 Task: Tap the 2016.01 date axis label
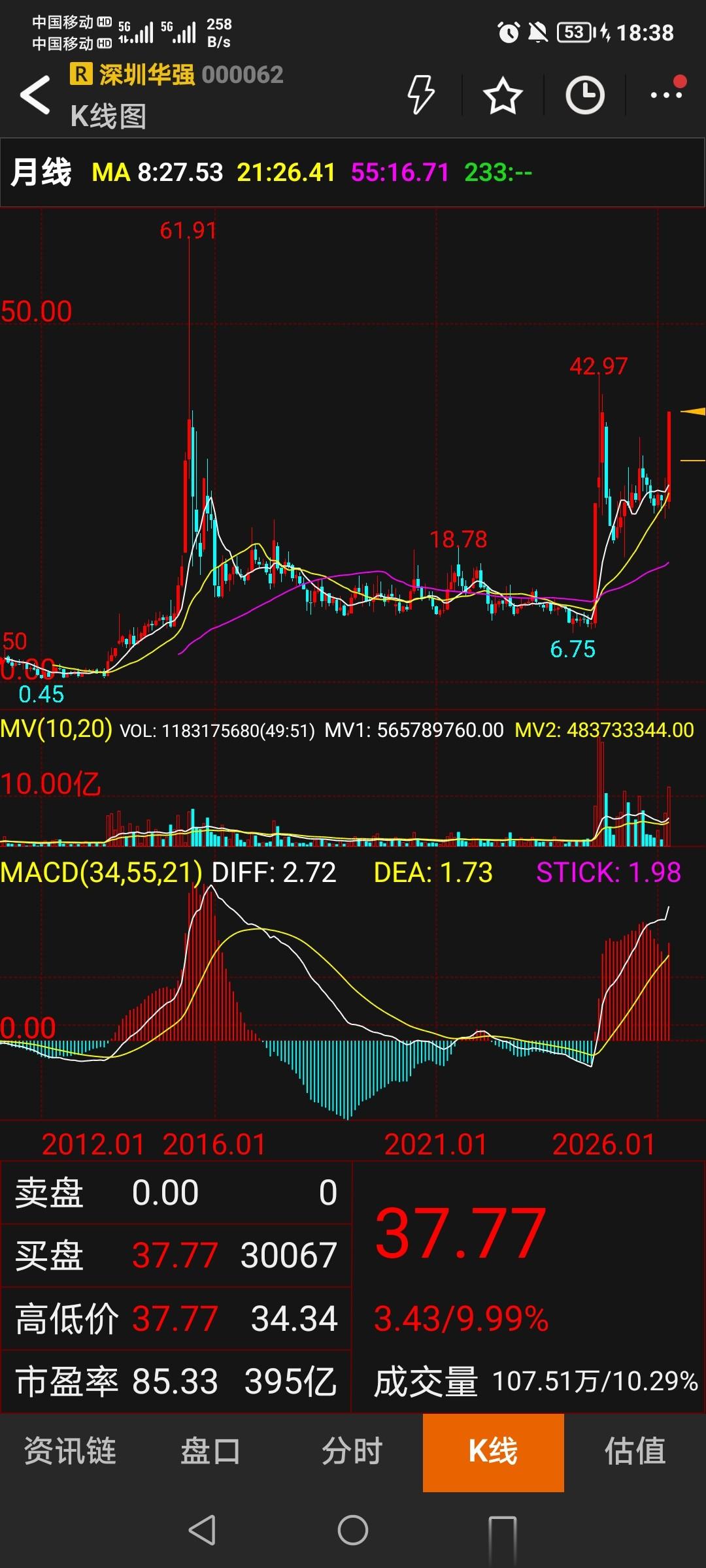point(214,1145)
